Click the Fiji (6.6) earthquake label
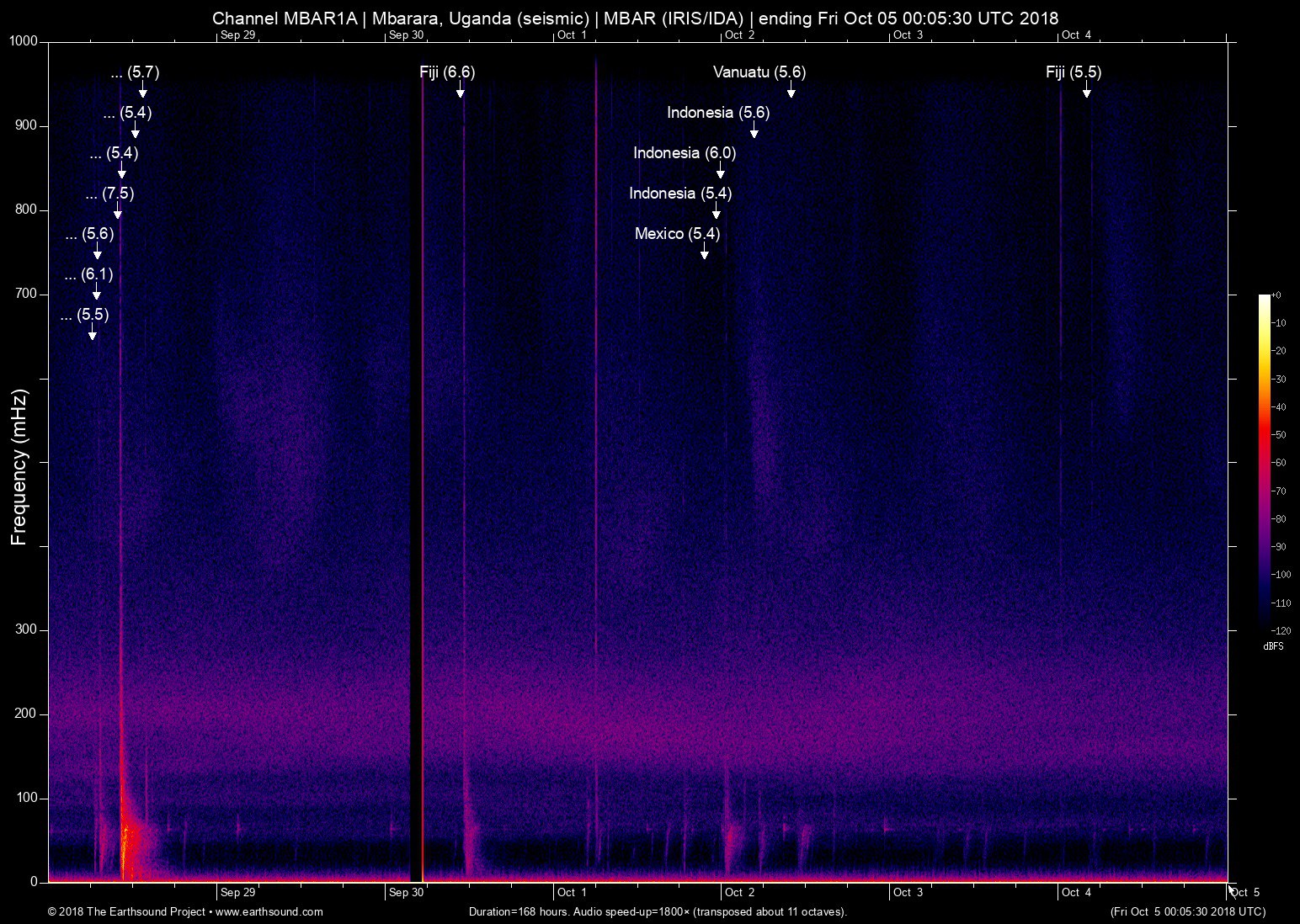This screenshot has width=1300, height=924. tap(447, 72)
